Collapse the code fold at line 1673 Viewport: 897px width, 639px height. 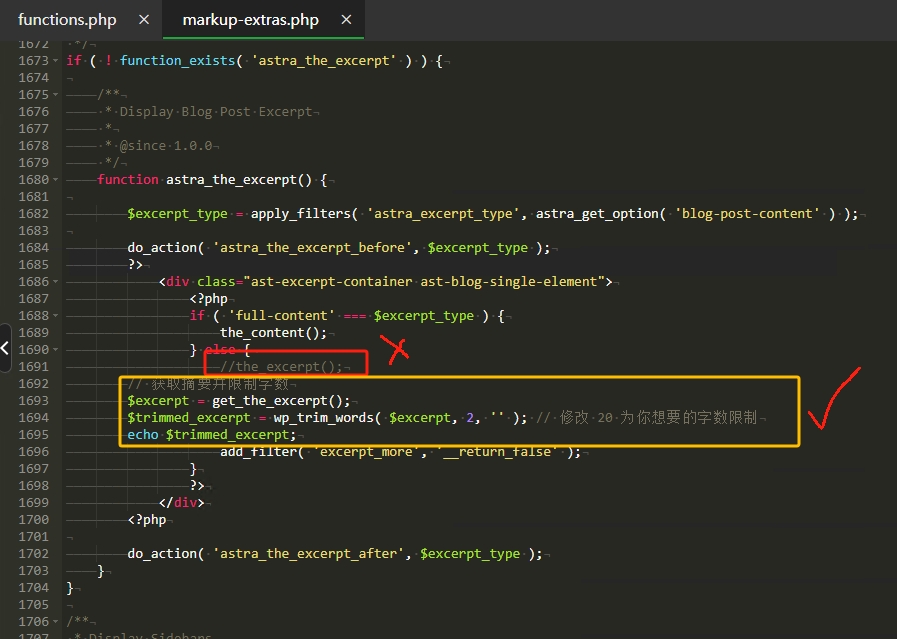click(x=55, y=61)
